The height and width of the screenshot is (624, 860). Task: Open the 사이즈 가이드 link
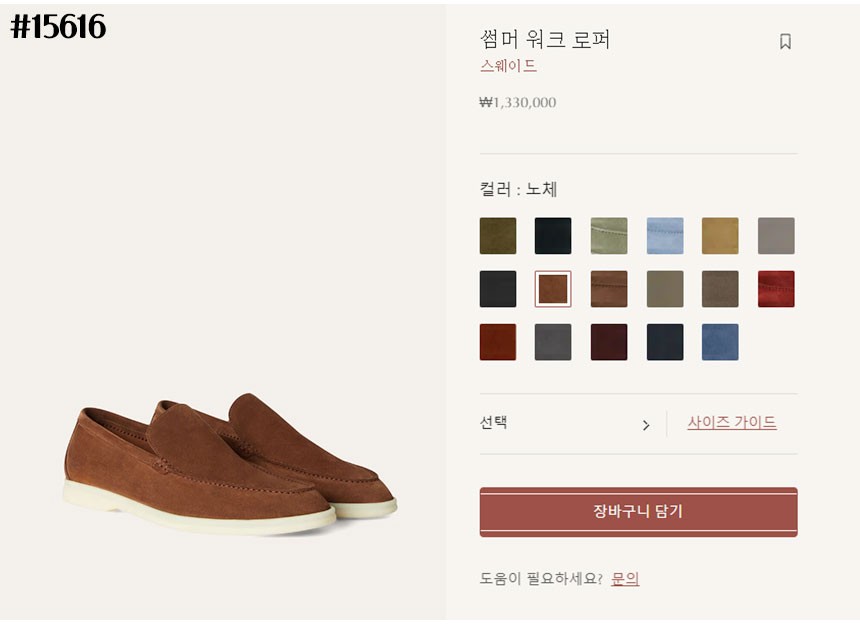[x=731, y=422]
